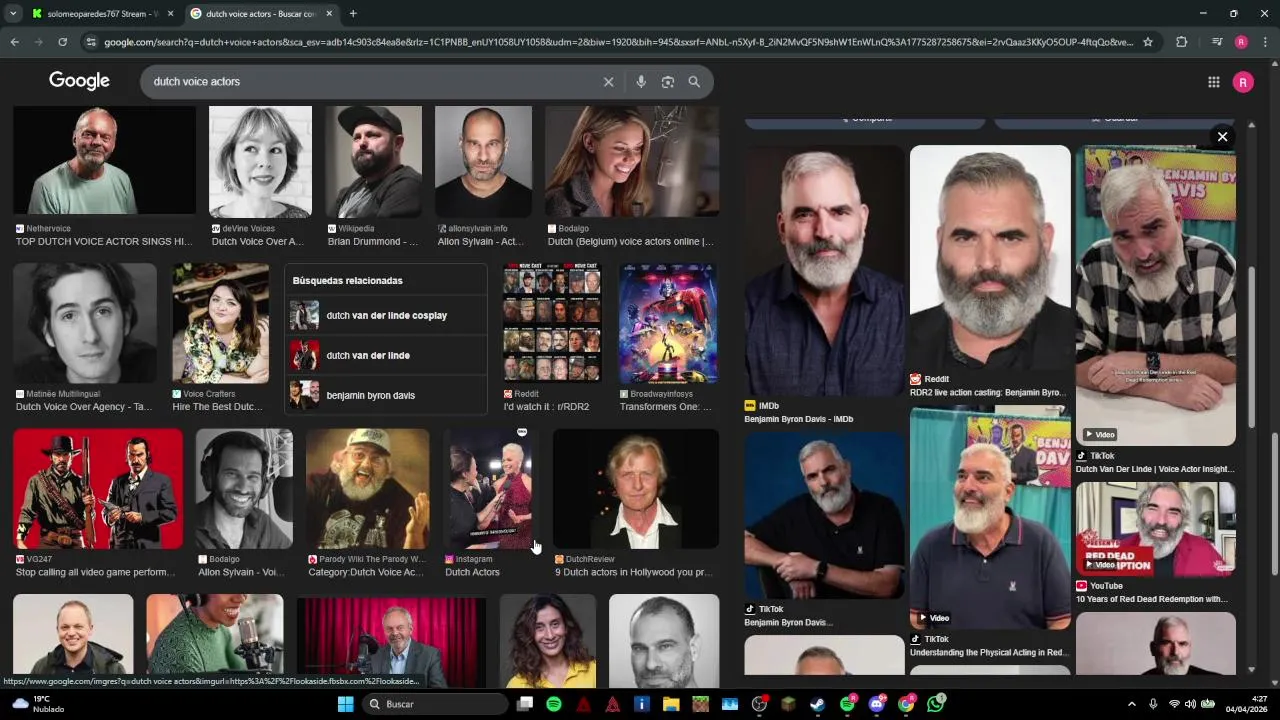Open Reddit RDR2 live action casting image

coord(990,257)
